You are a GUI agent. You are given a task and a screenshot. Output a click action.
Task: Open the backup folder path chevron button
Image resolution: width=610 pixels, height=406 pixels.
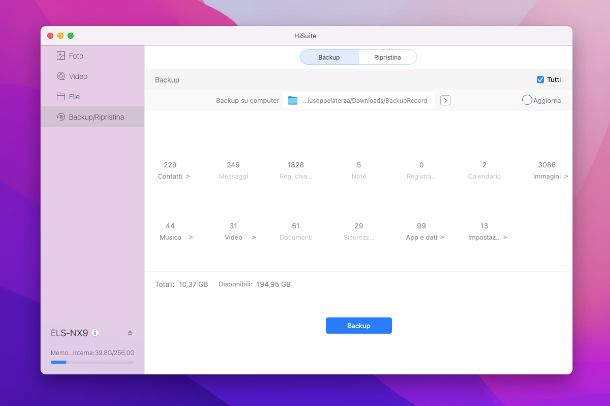(445, 100)
